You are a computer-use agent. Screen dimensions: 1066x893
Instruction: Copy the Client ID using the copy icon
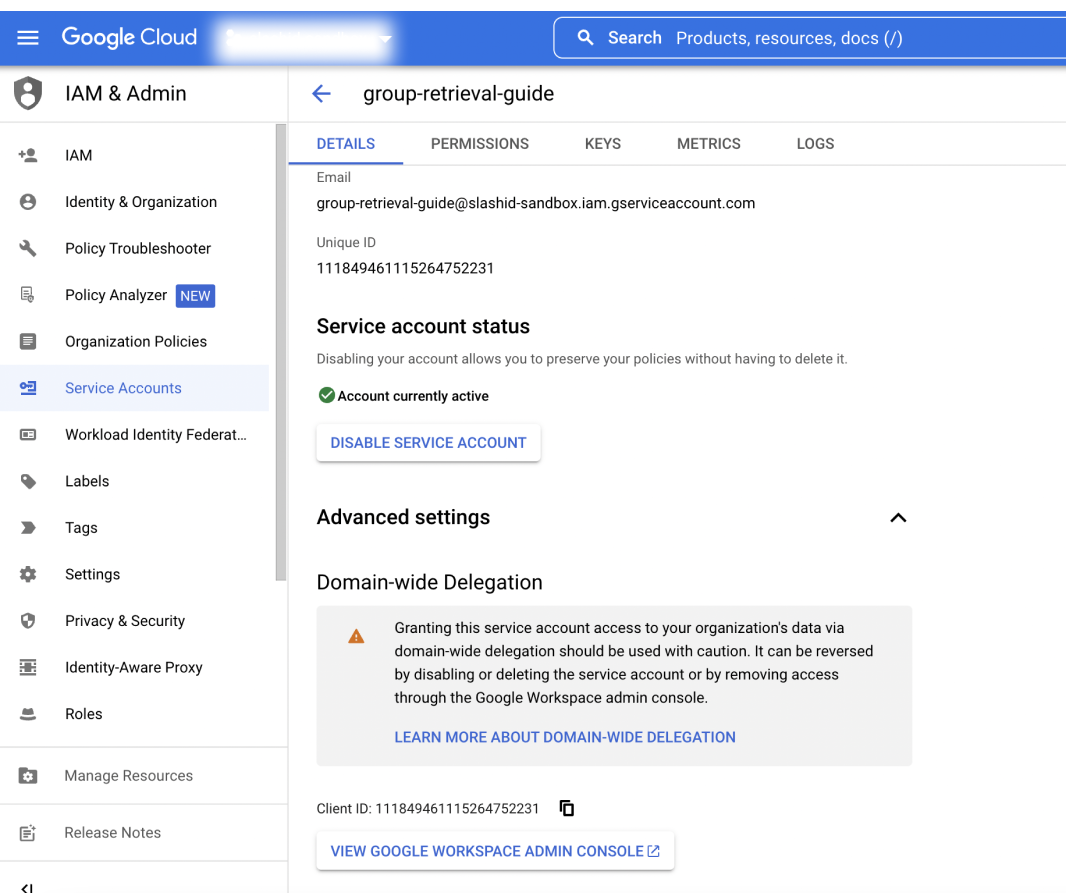(566, 807)
